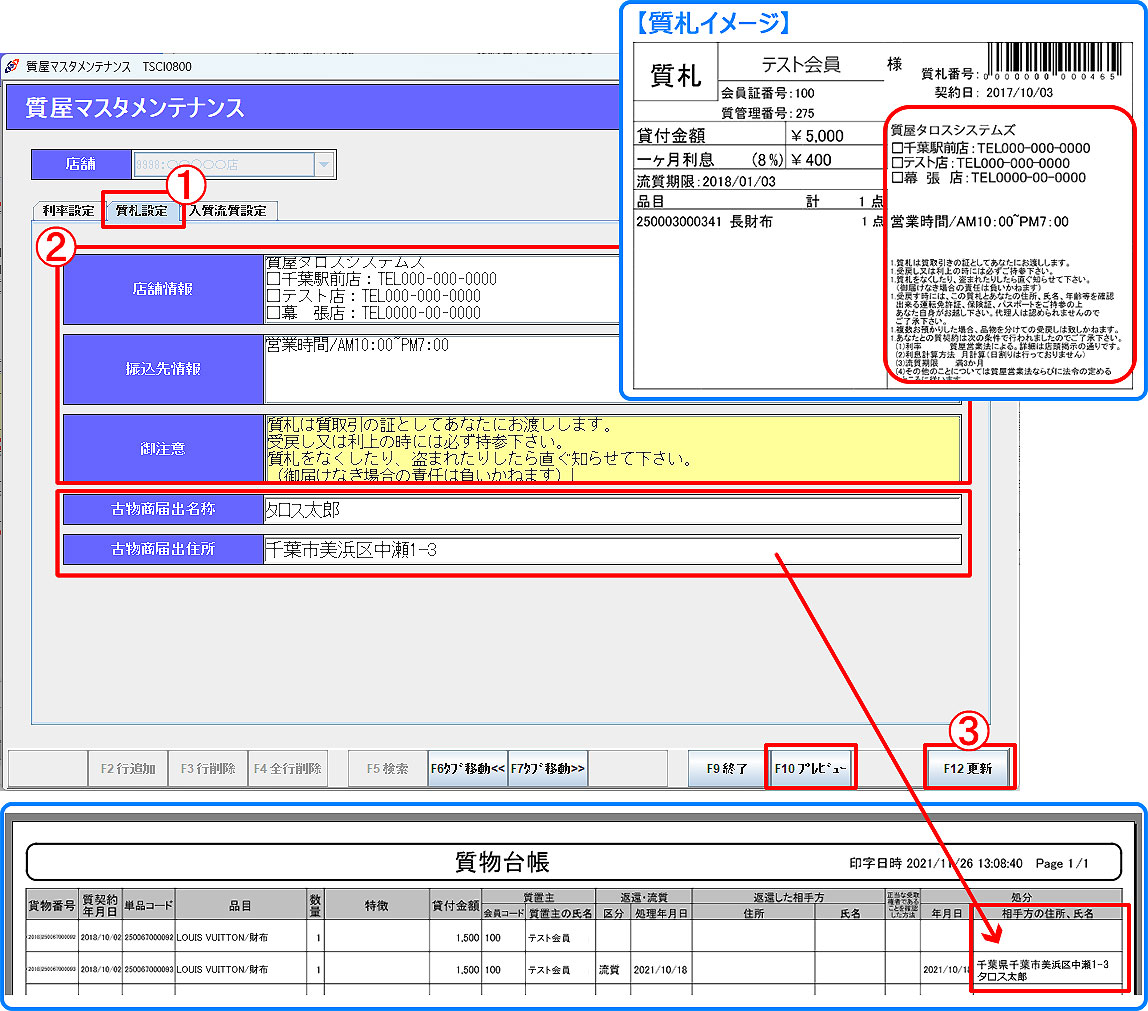1148x1011 pixels.
Task: Open preview with F10 プレビュー button
Action: click(810, 769)
